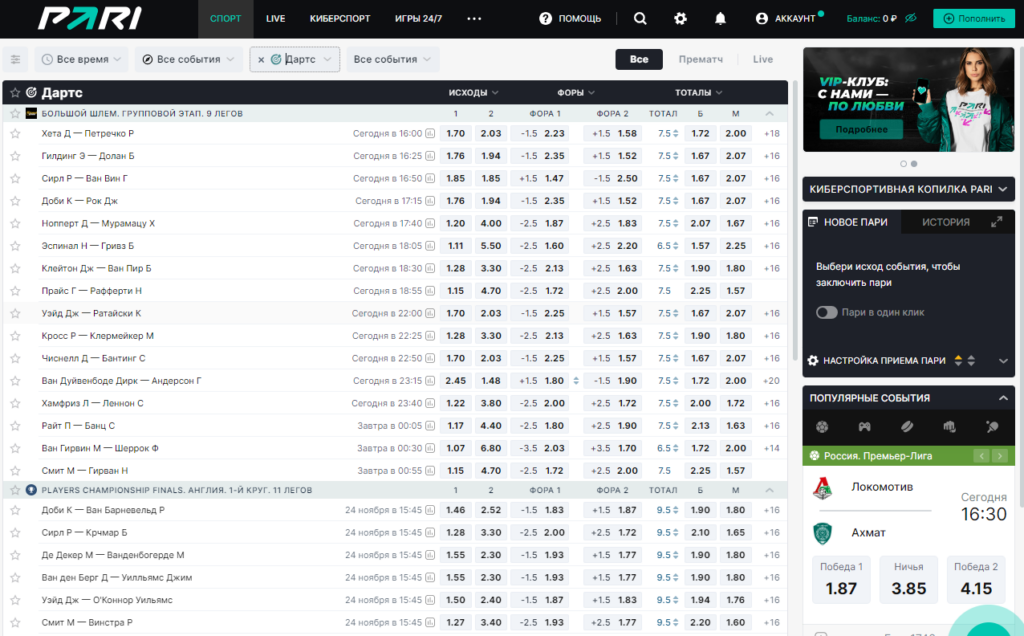Open the filter sliders icon

point(16,59)
